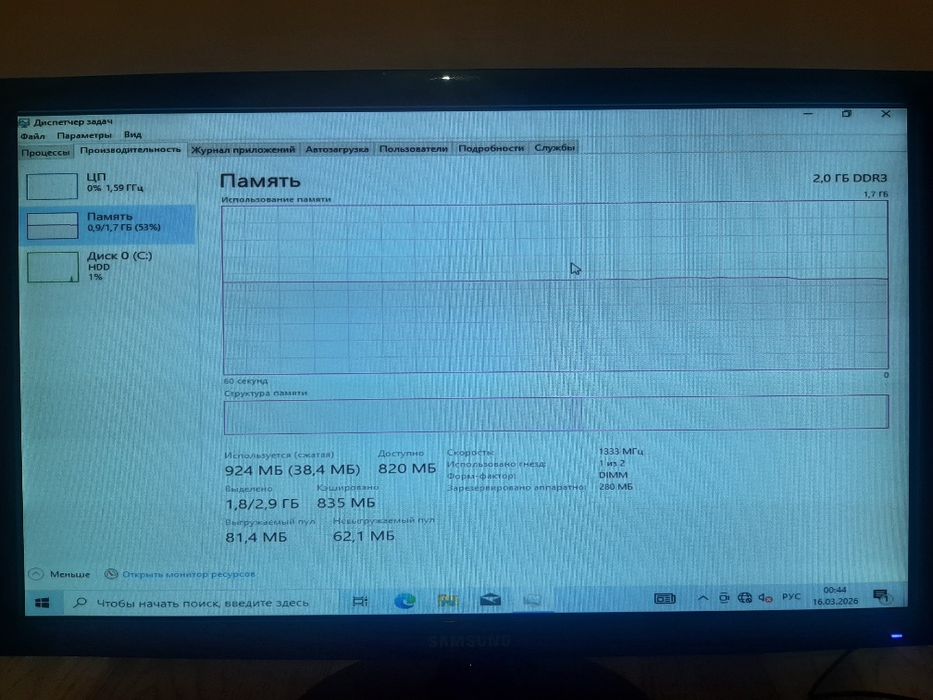Screen dimensions: 933x700
Task: Select Диск 0 (C:) in sidebar
Action: 108,265
